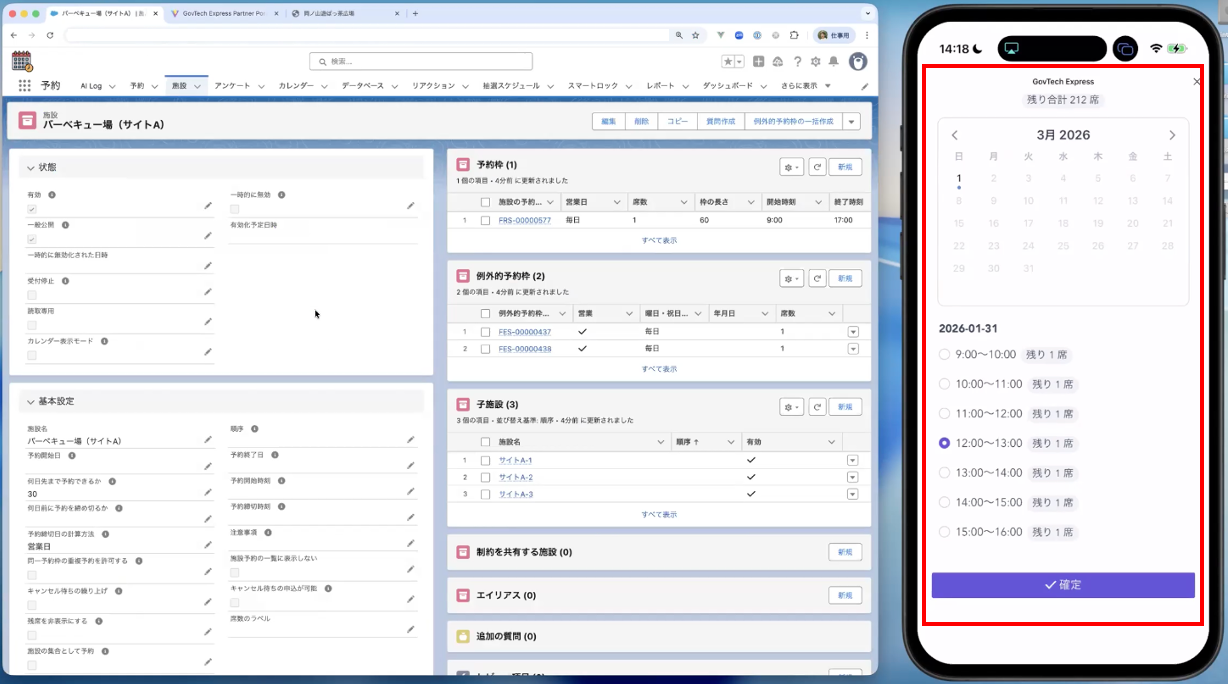Refresh the 予約枠 related list
Viewport: 1228px width, 684px height.
(817, 168)
